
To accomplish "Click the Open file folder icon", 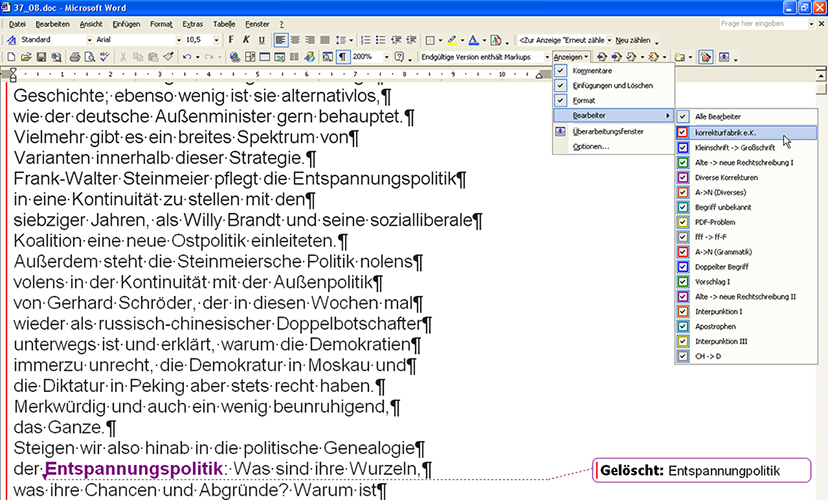I will [26, 56].
